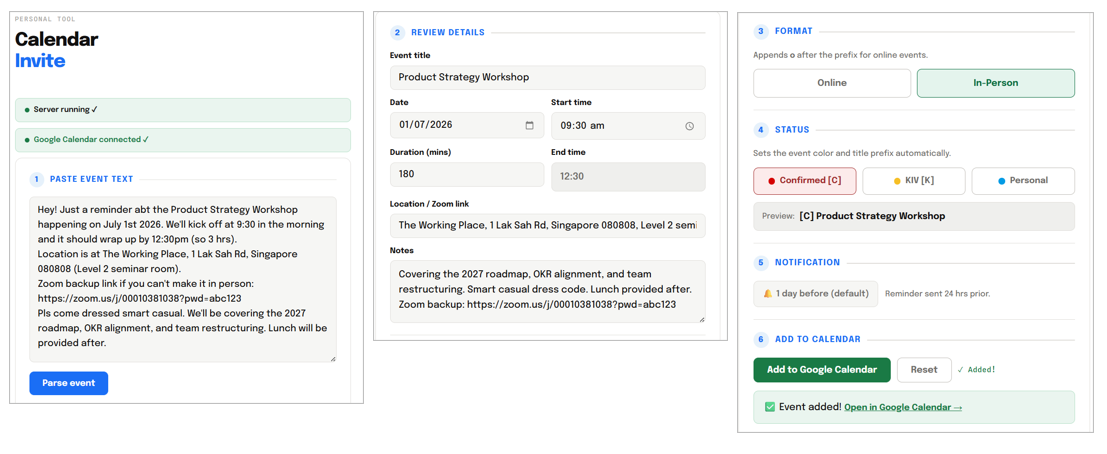The image size is (1107, 454).
Task: Click the Server running status banner
Action: pos(183,110)
